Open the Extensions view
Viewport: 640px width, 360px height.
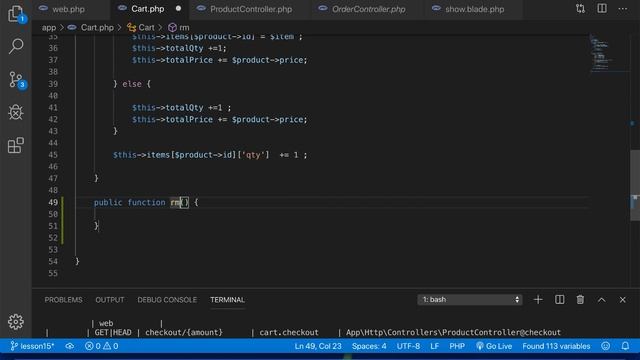pos(16,145)
